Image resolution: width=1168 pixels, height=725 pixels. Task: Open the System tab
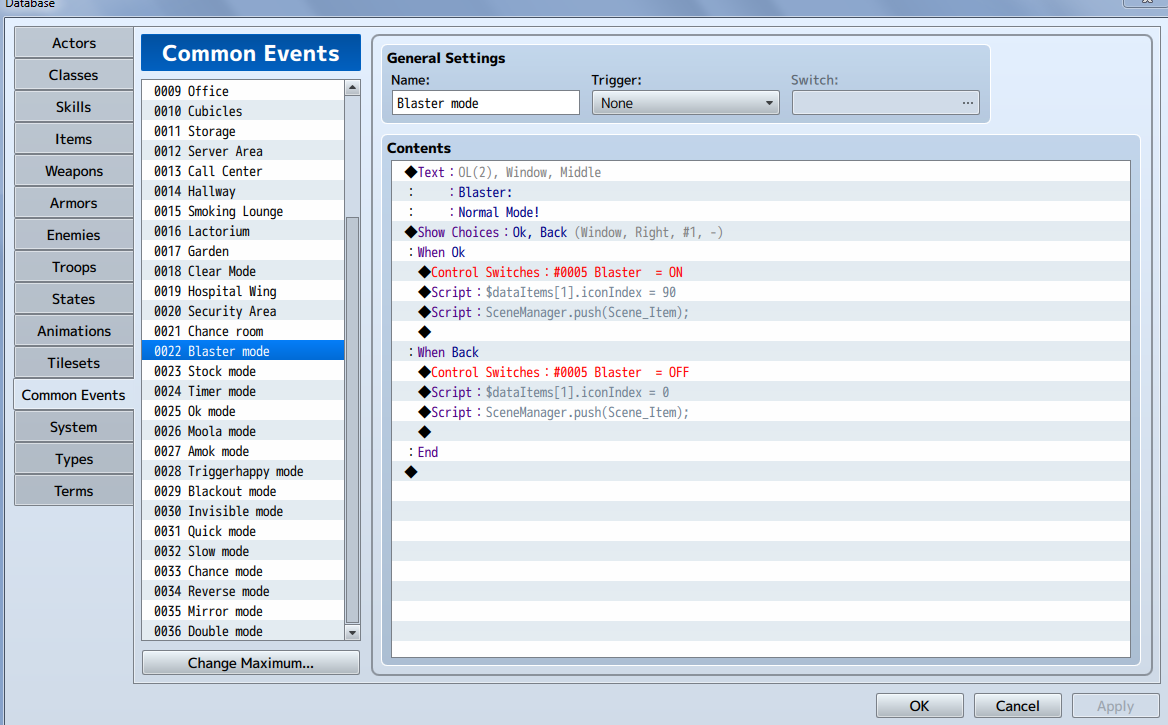click(74, 428)
